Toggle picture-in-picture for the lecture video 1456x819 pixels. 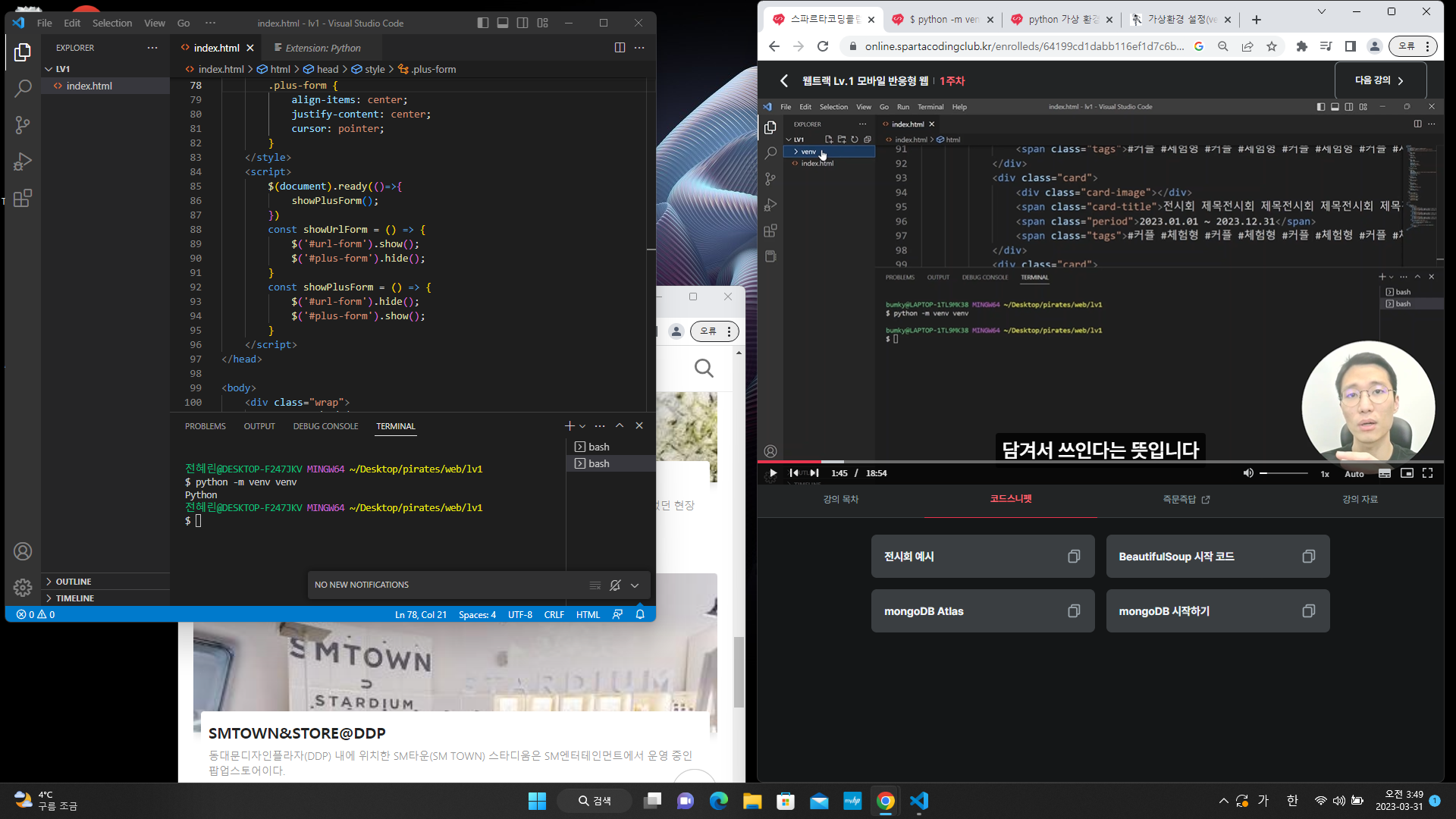pyautogui.click(x=1407, y=473)
